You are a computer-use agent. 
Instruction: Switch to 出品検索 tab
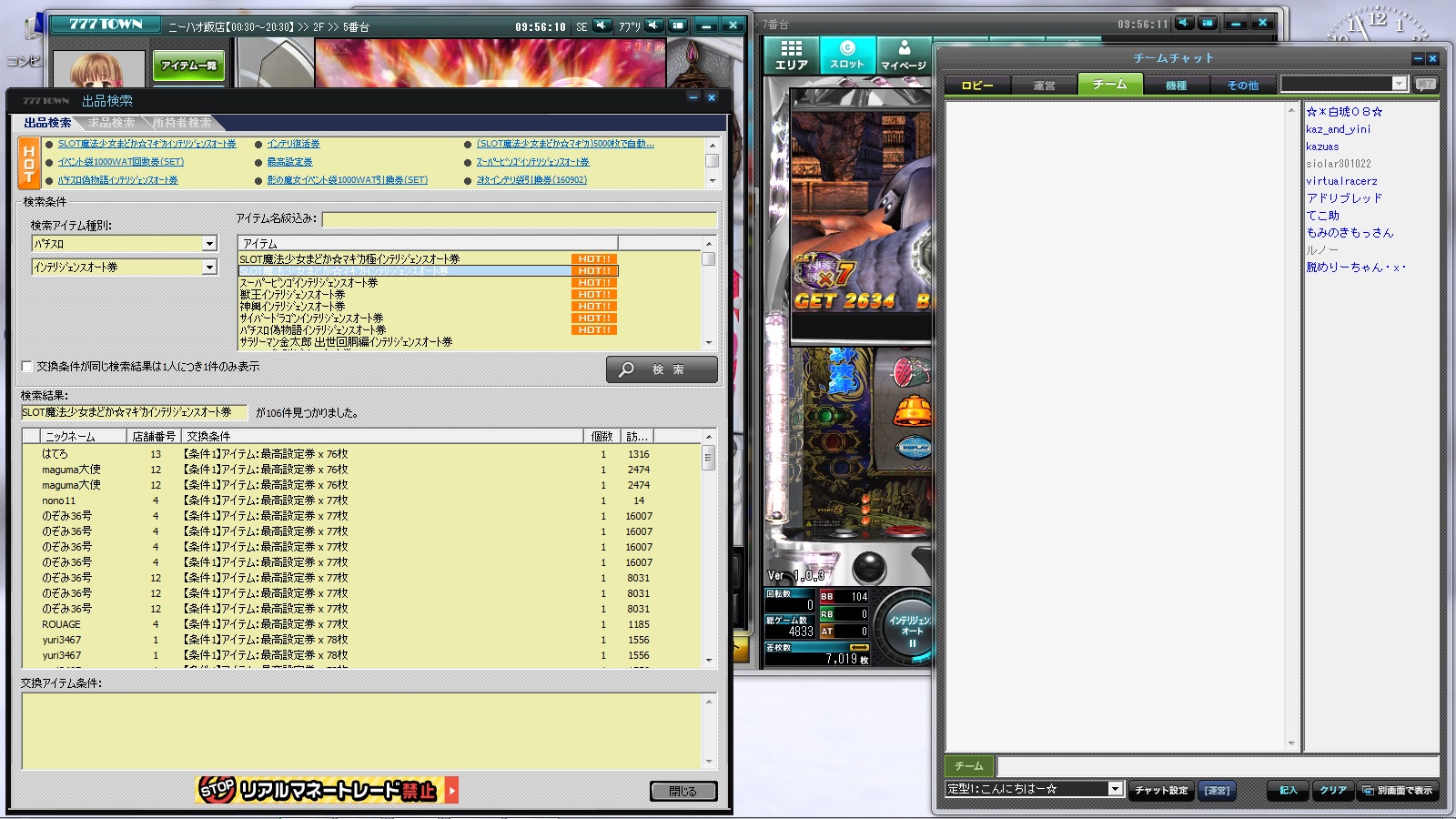coord(47,123)
